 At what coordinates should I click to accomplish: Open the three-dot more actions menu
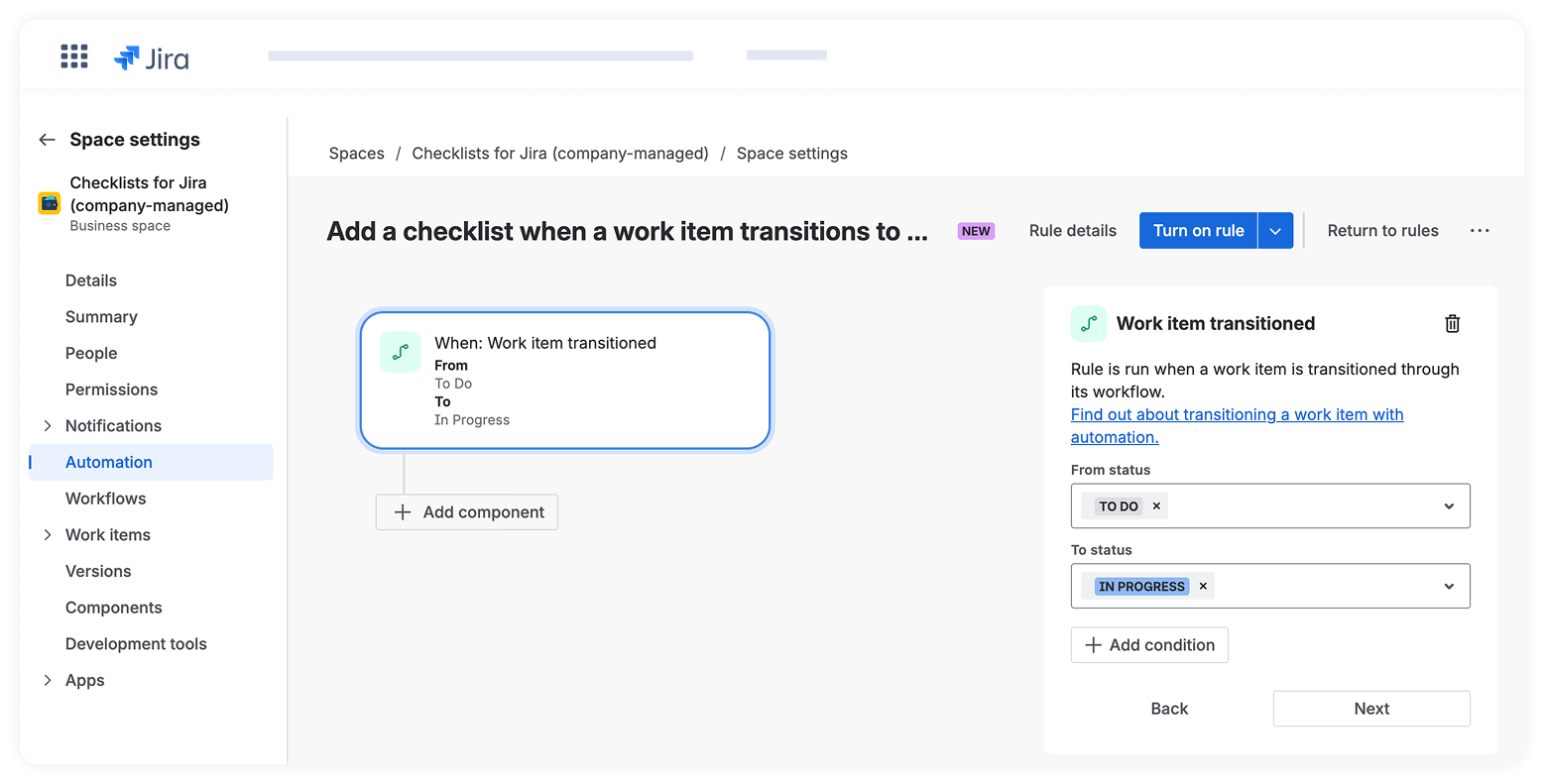[1480, 231]
